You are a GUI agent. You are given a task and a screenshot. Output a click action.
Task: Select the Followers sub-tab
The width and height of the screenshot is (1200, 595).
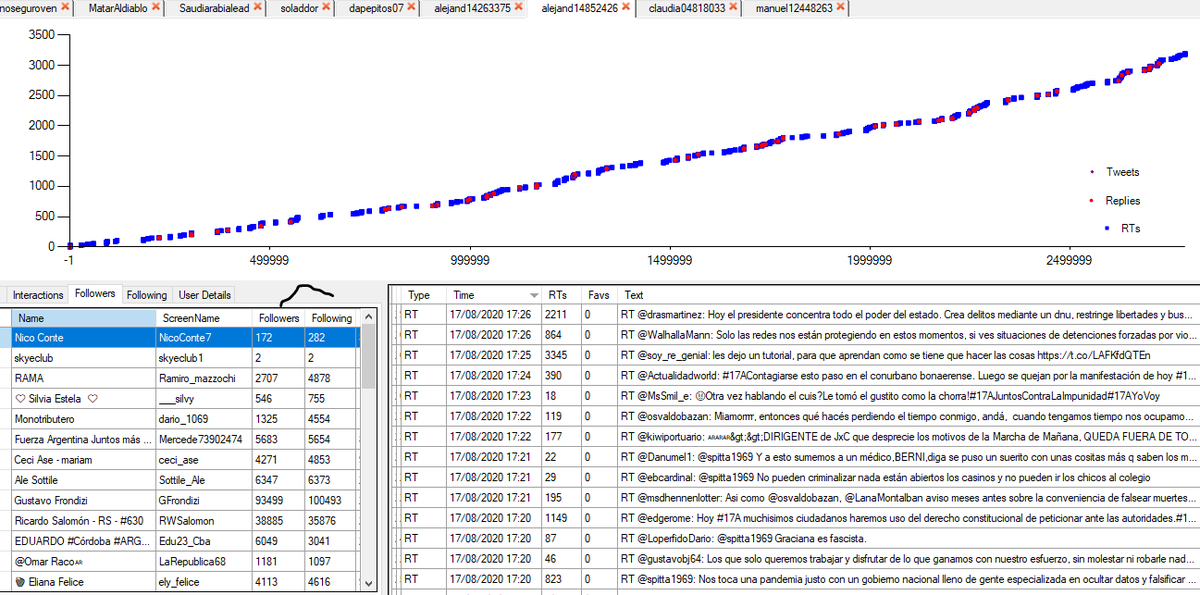[95, 294]
